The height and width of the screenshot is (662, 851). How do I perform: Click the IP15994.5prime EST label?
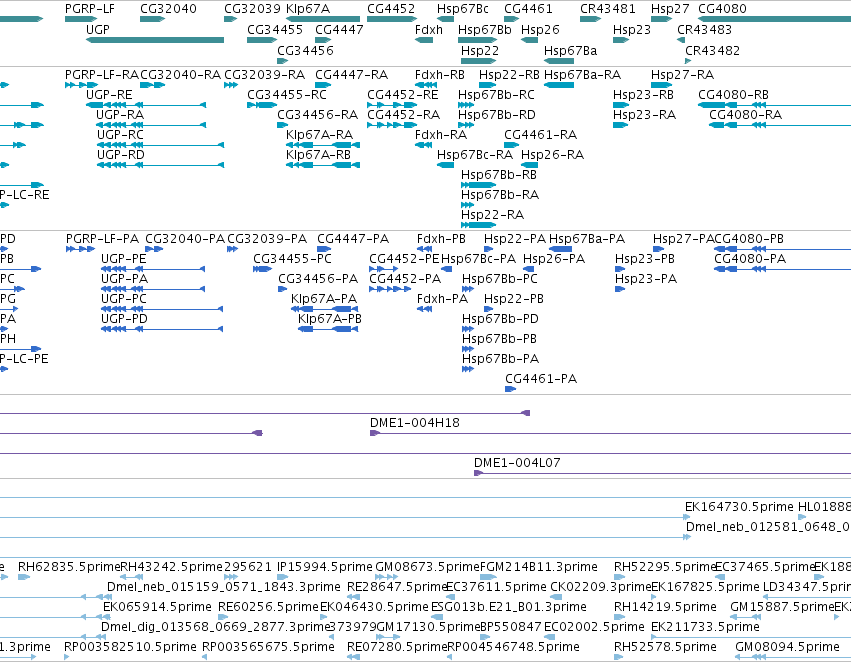[325, 567]
